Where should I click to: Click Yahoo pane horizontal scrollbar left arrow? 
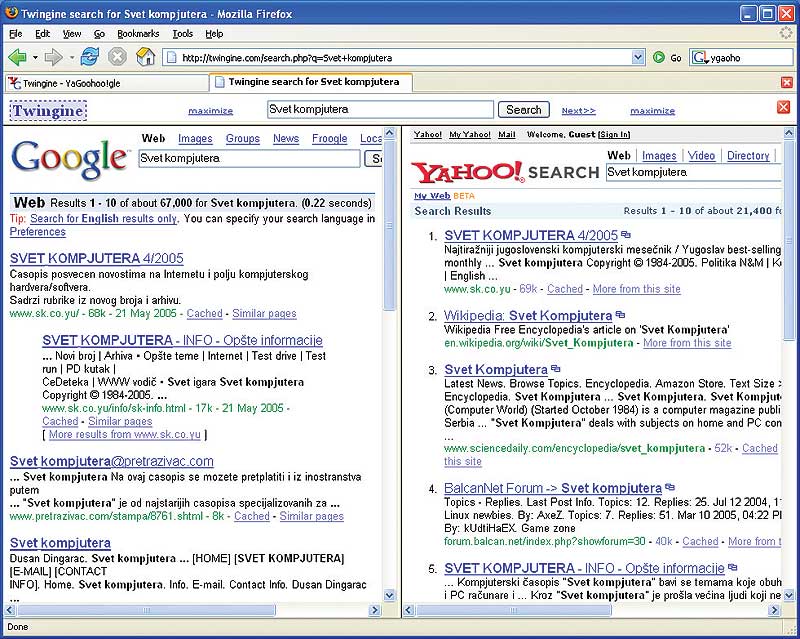coord(409,610)
